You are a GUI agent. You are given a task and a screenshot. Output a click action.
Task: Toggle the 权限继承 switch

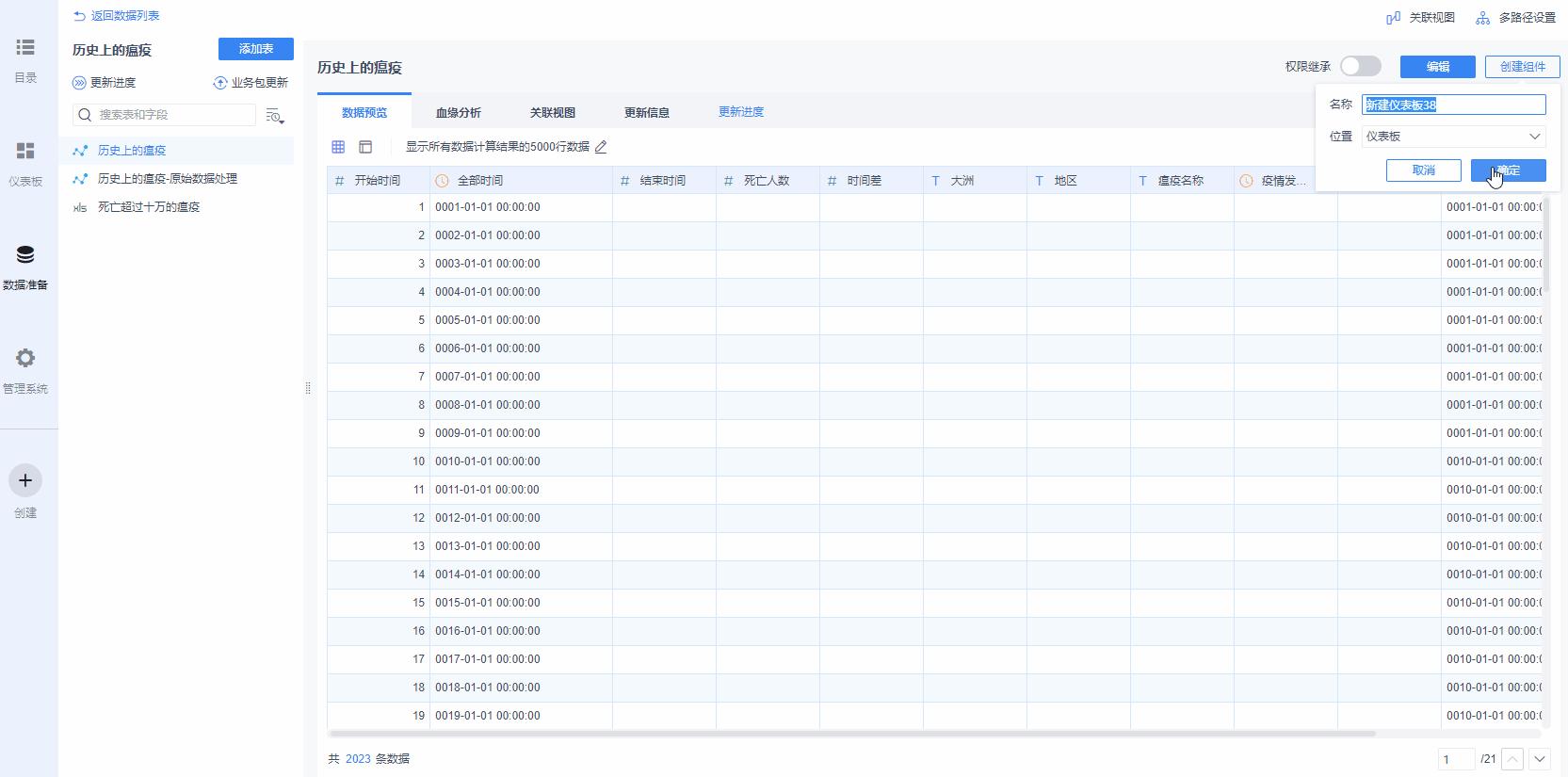tap(1360, 66)
